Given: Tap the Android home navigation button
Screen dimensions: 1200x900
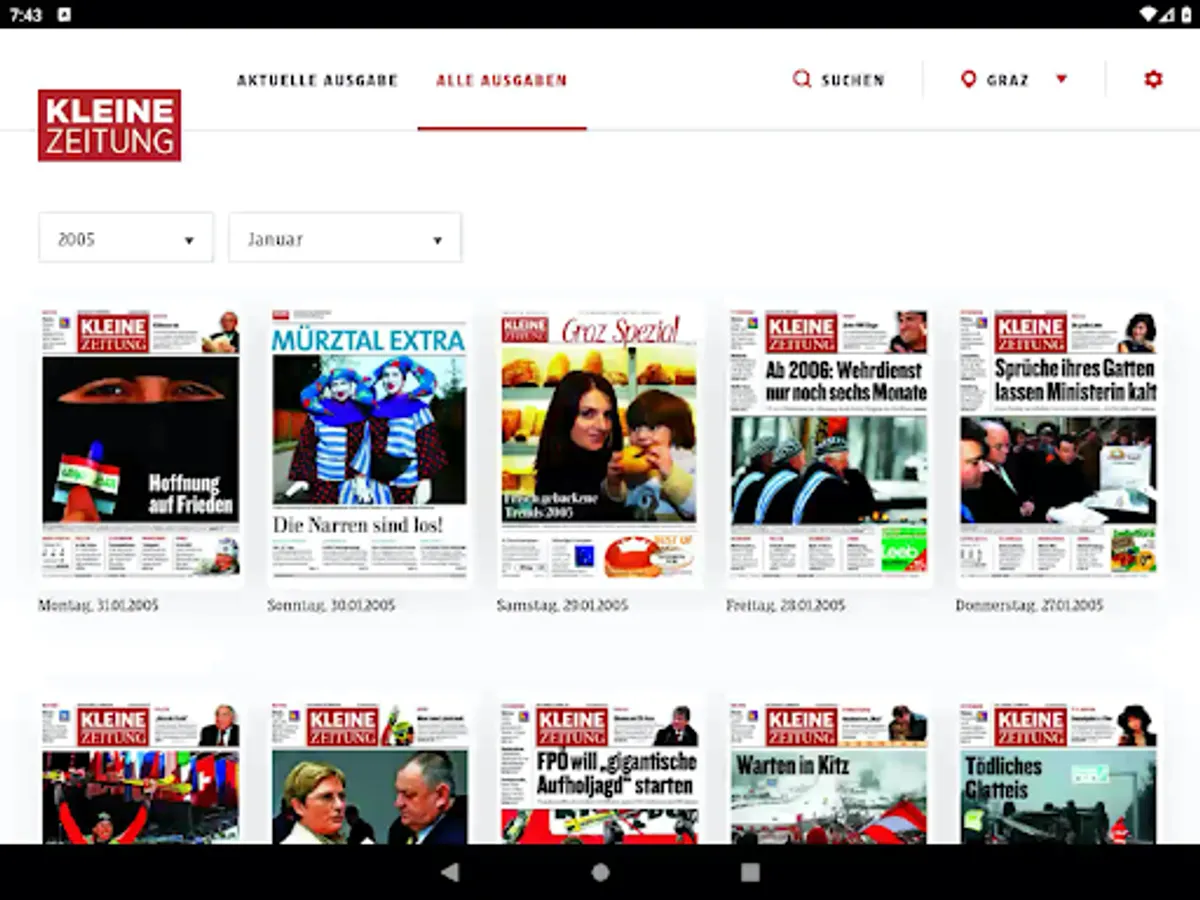Looking at the screenshot, I should 600,872.
